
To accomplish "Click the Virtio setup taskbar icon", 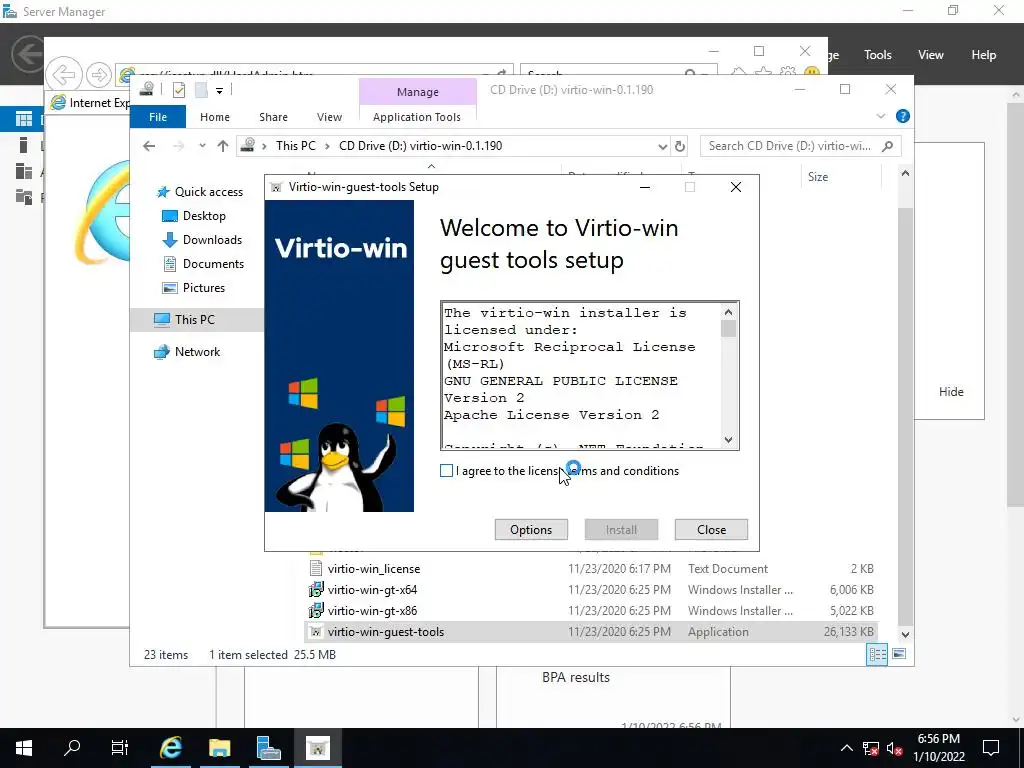I will pos(317,748).
